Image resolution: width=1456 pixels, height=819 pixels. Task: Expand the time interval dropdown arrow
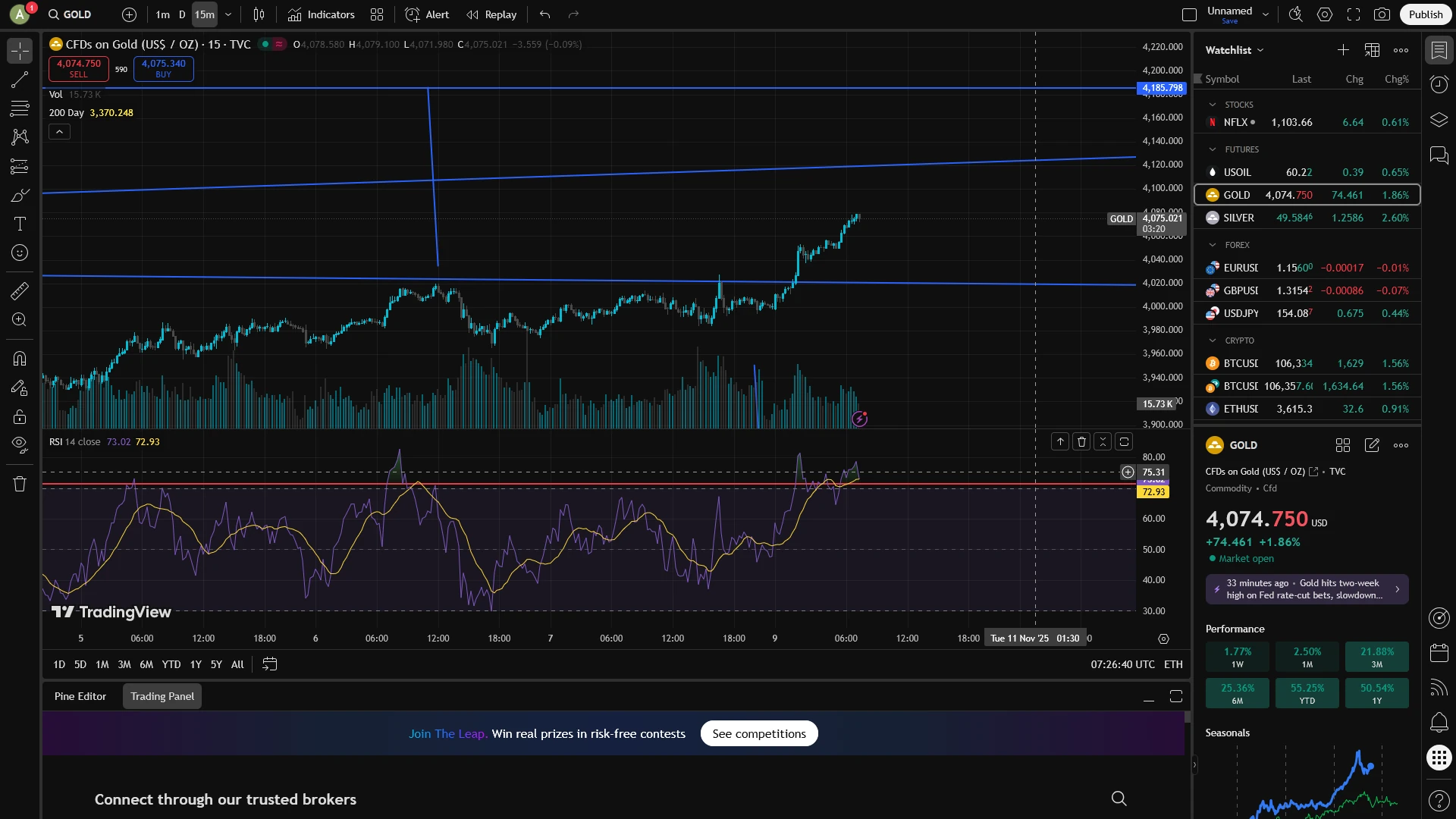tap(228, 14)
